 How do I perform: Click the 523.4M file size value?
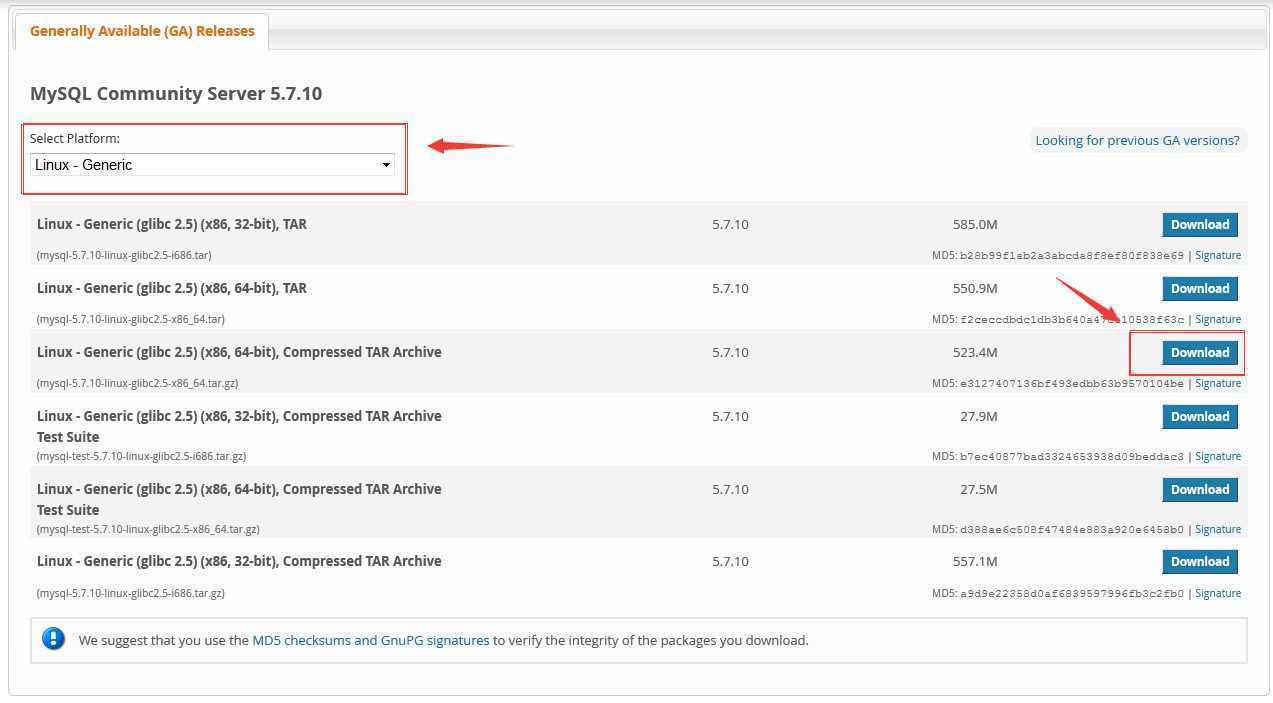click(975, 353)
